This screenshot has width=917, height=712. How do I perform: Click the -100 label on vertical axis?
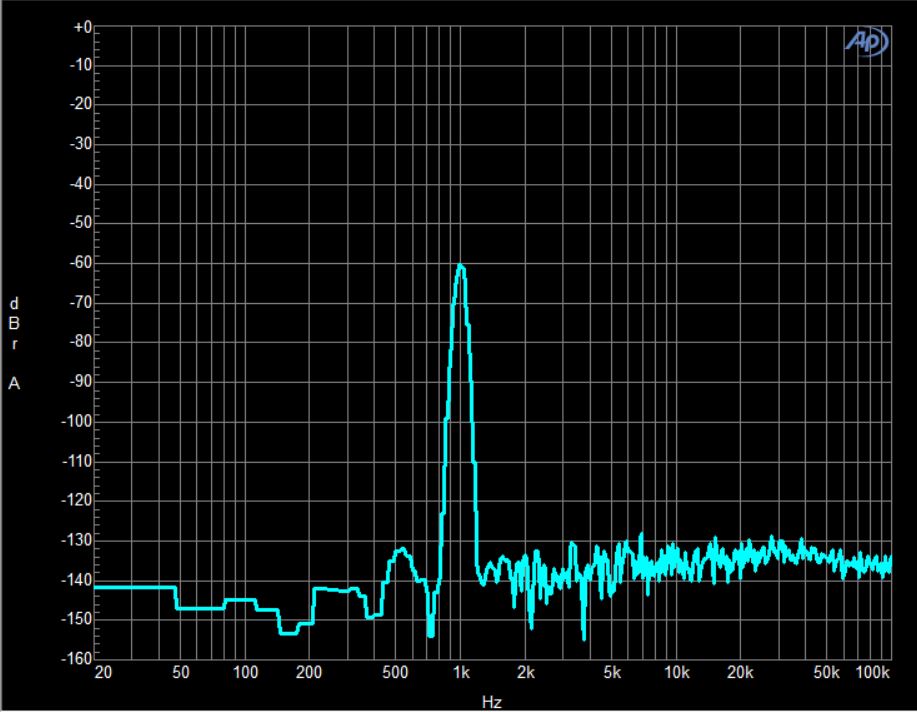(77, 421)
